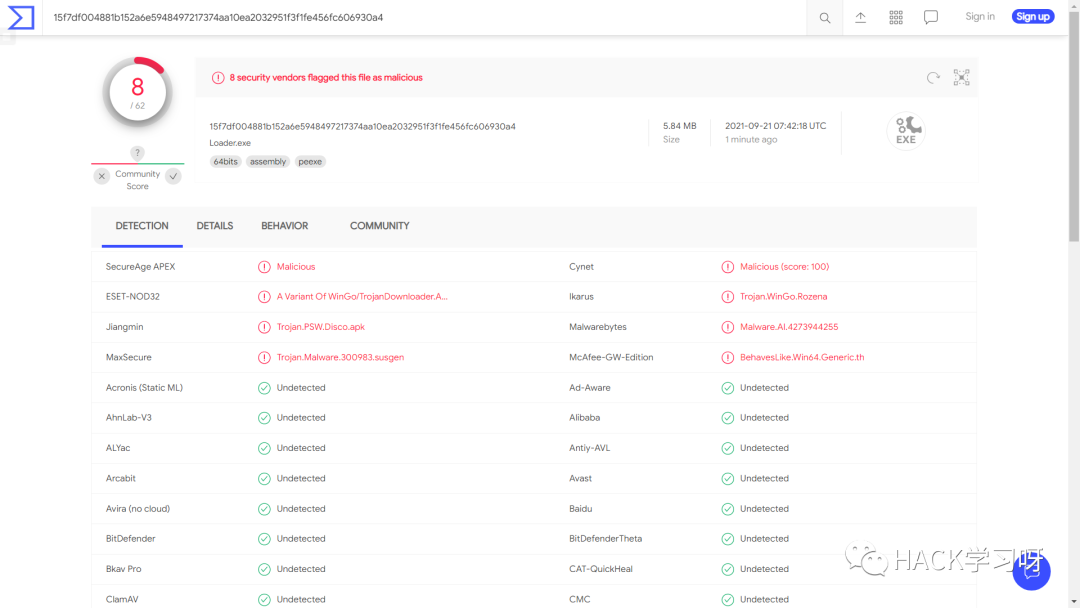Click the assembly tag
This screenshot has height=608, width=1080.
(x=268, y=162)
